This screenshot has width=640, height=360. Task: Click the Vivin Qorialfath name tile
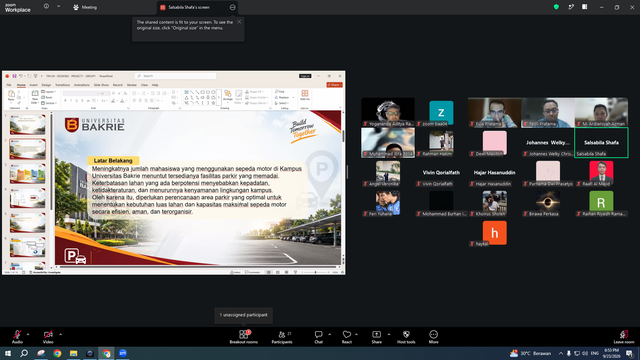[x=441, y=173]
